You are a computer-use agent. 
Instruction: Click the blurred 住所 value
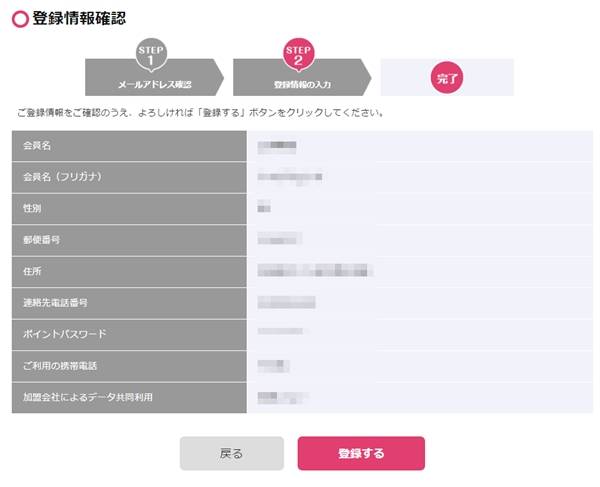(315, 270)
